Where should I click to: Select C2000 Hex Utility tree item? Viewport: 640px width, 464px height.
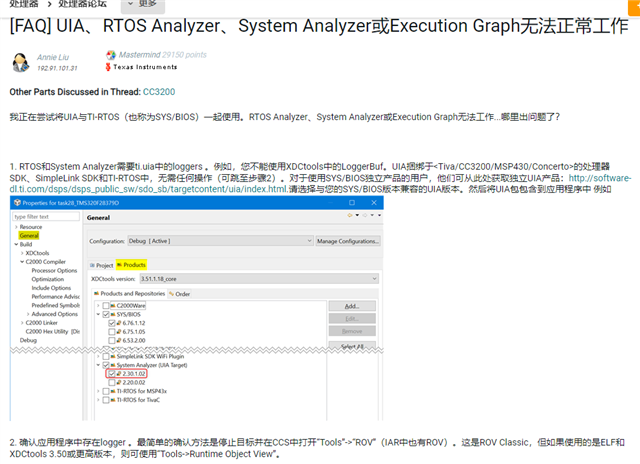click(x=53, y=331)
